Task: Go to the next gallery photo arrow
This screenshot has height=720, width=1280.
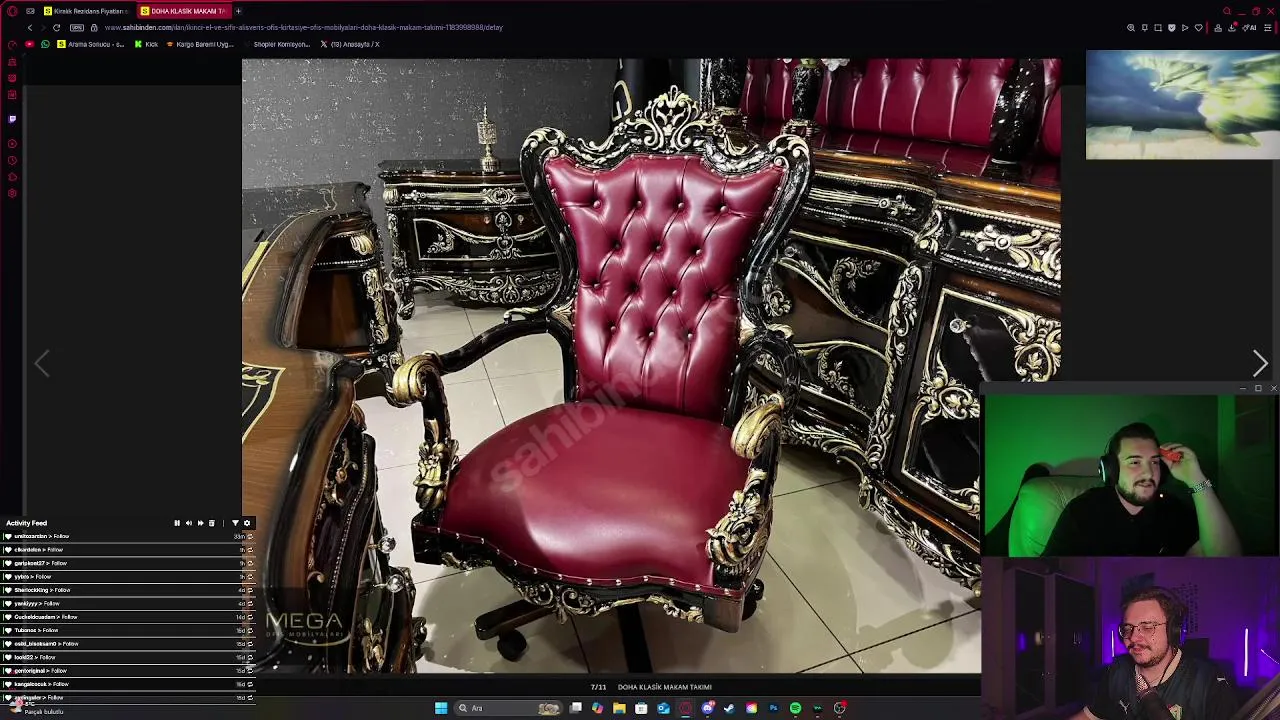Action: click(1260, 363)
